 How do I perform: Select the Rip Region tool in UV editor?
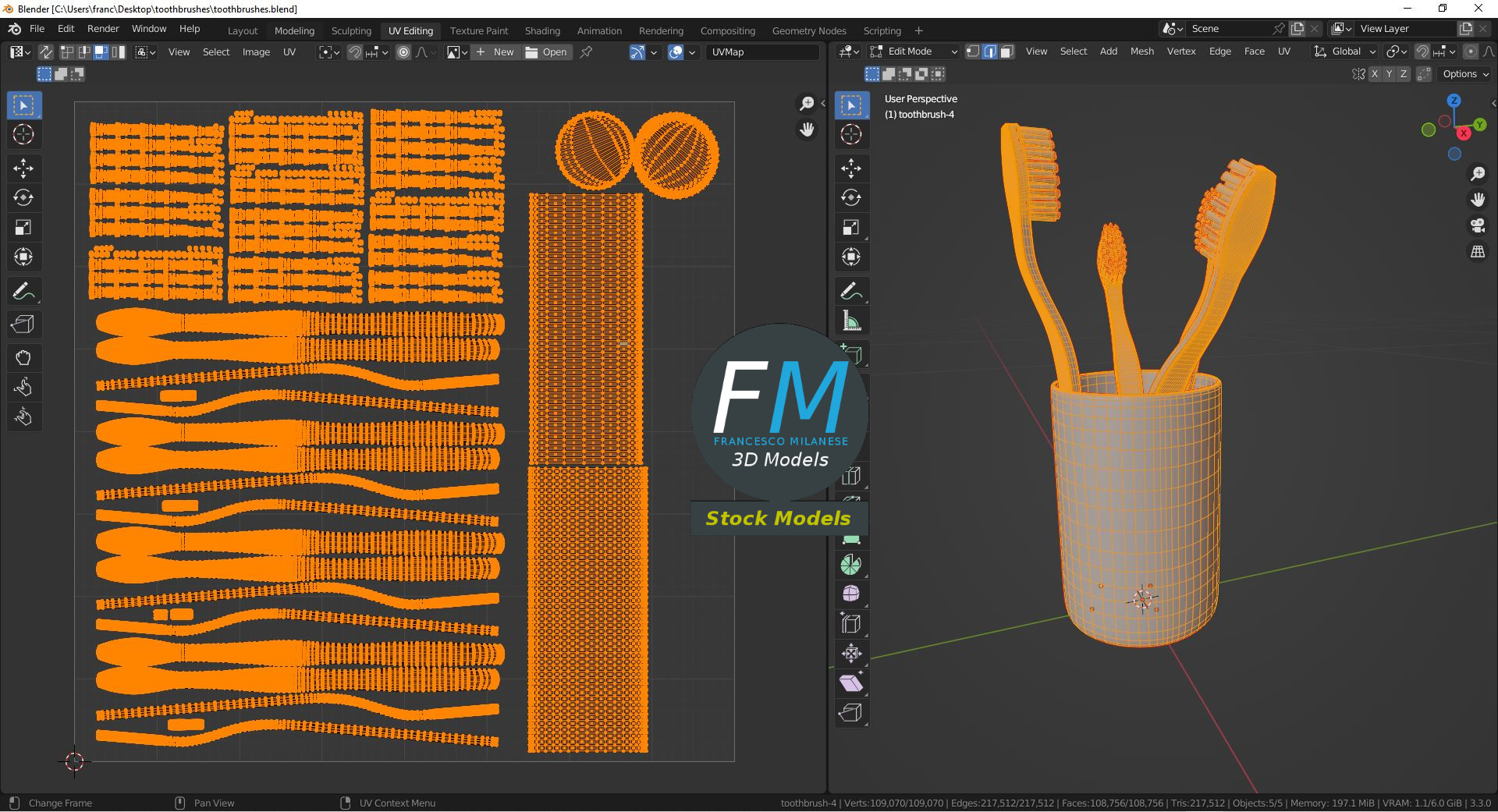click(x=23, y=324)
